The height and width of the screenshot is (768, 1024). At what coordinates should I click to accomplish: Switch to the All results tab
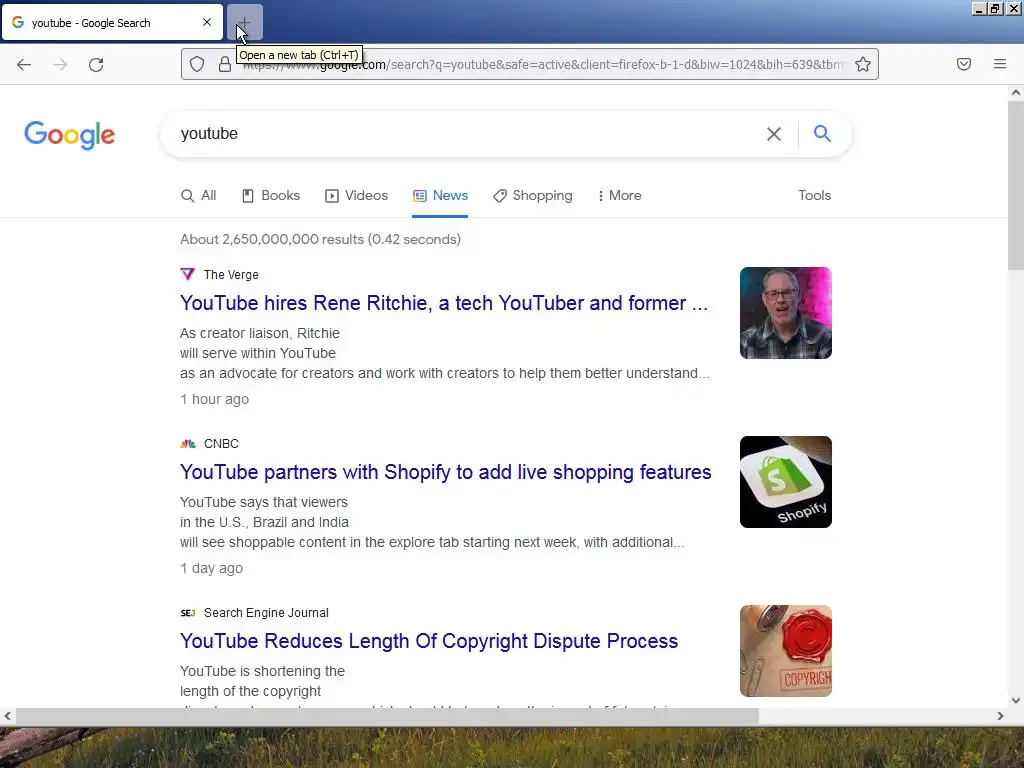tap(199, 195)
